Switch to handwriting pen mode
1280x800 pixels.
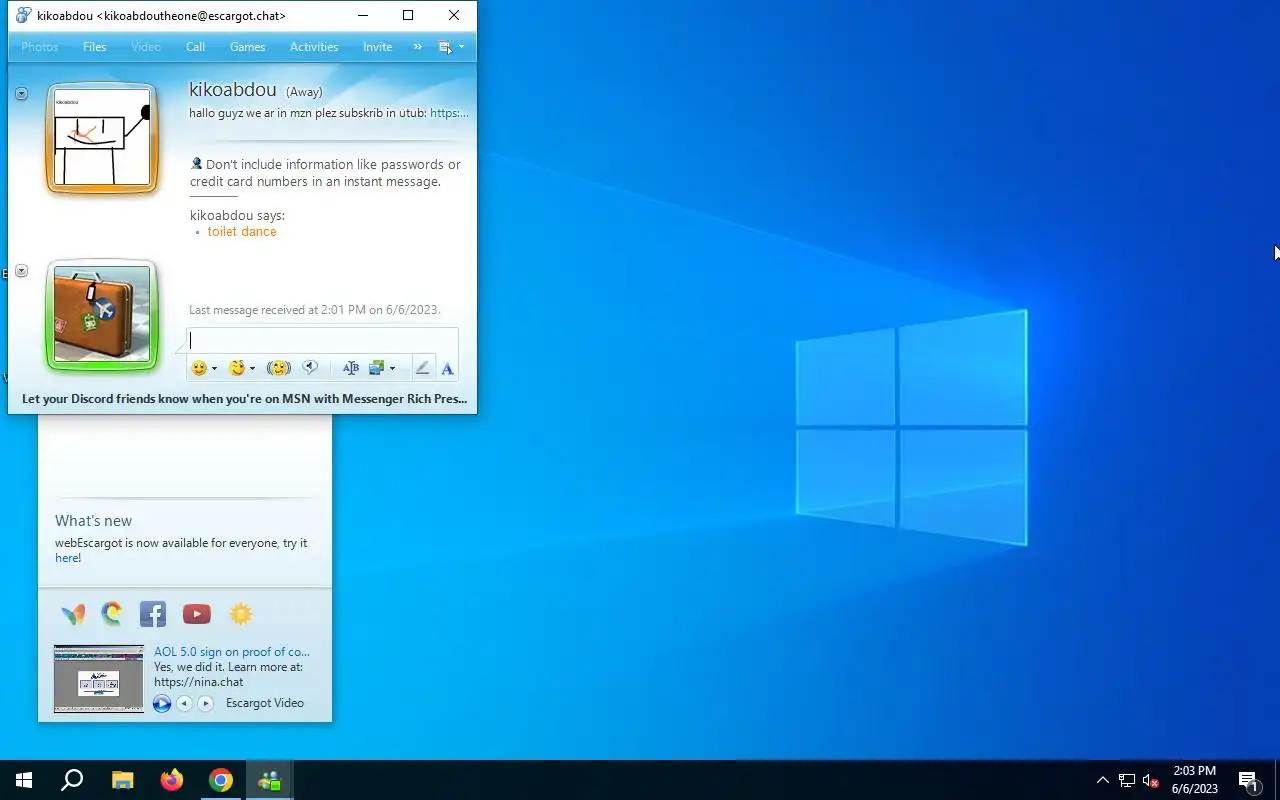point(422,368)
